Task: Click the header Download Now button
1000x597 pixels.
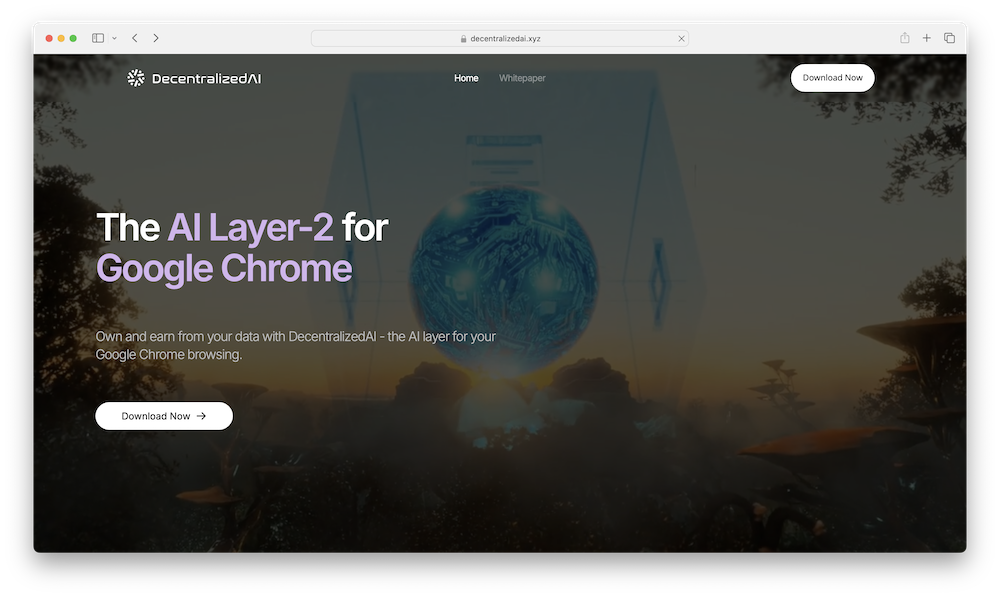Action: (832, 78)
